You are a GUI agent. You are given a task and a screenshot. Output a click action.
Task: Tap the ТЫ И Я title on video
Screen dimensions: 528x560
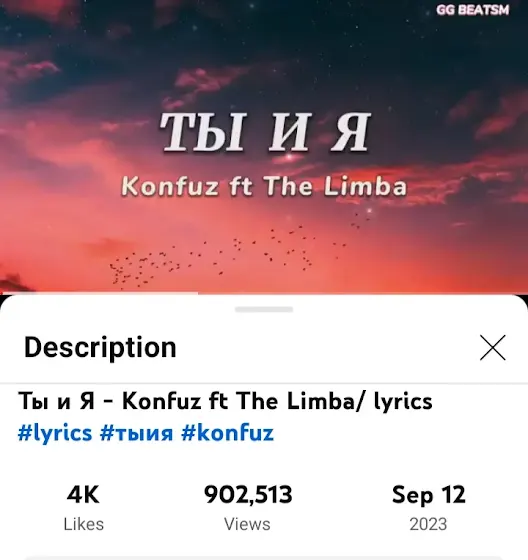pos(265,132)
